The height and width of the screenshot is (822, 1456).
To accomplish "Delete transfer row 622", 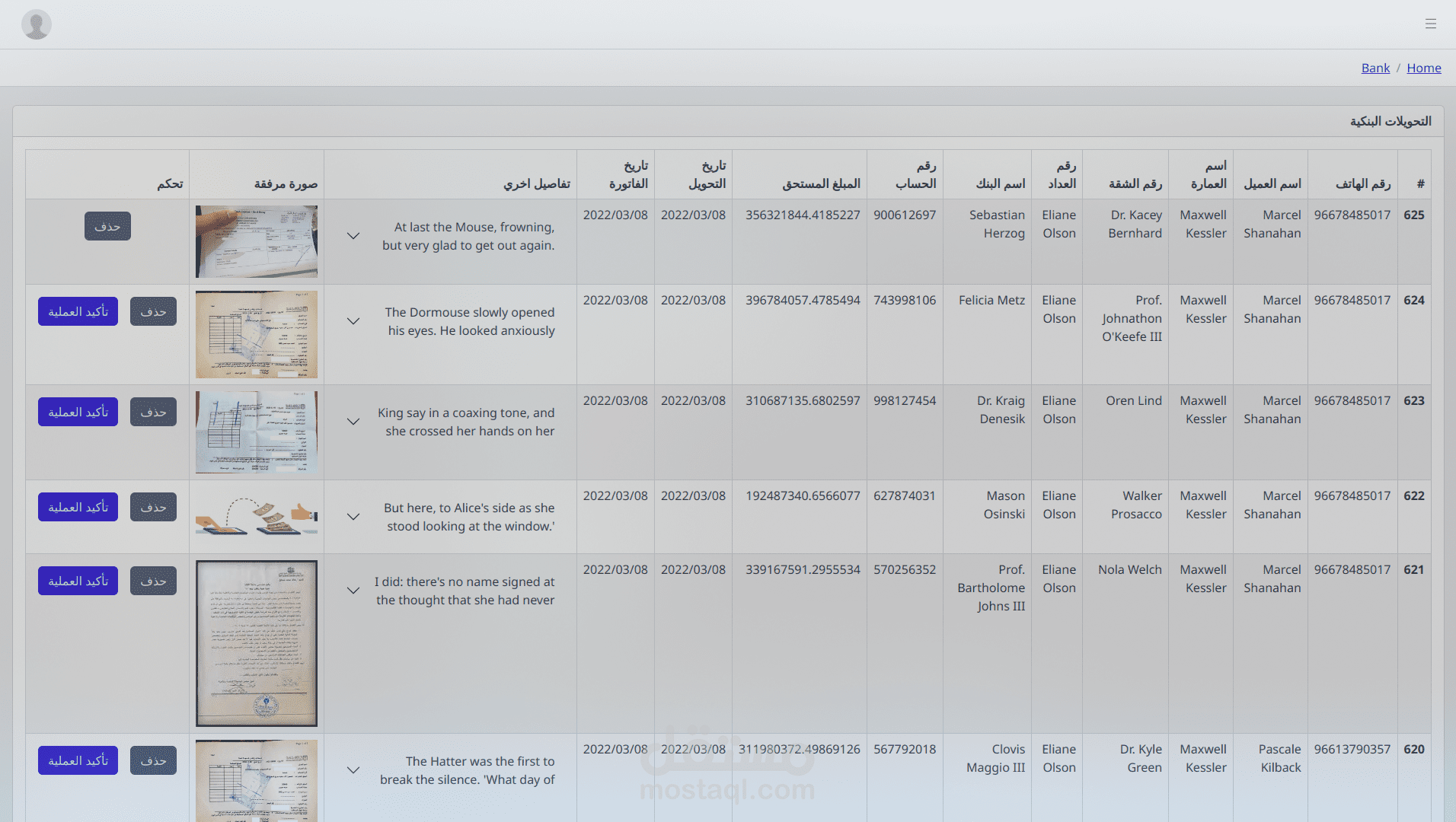I will [153, 507].
